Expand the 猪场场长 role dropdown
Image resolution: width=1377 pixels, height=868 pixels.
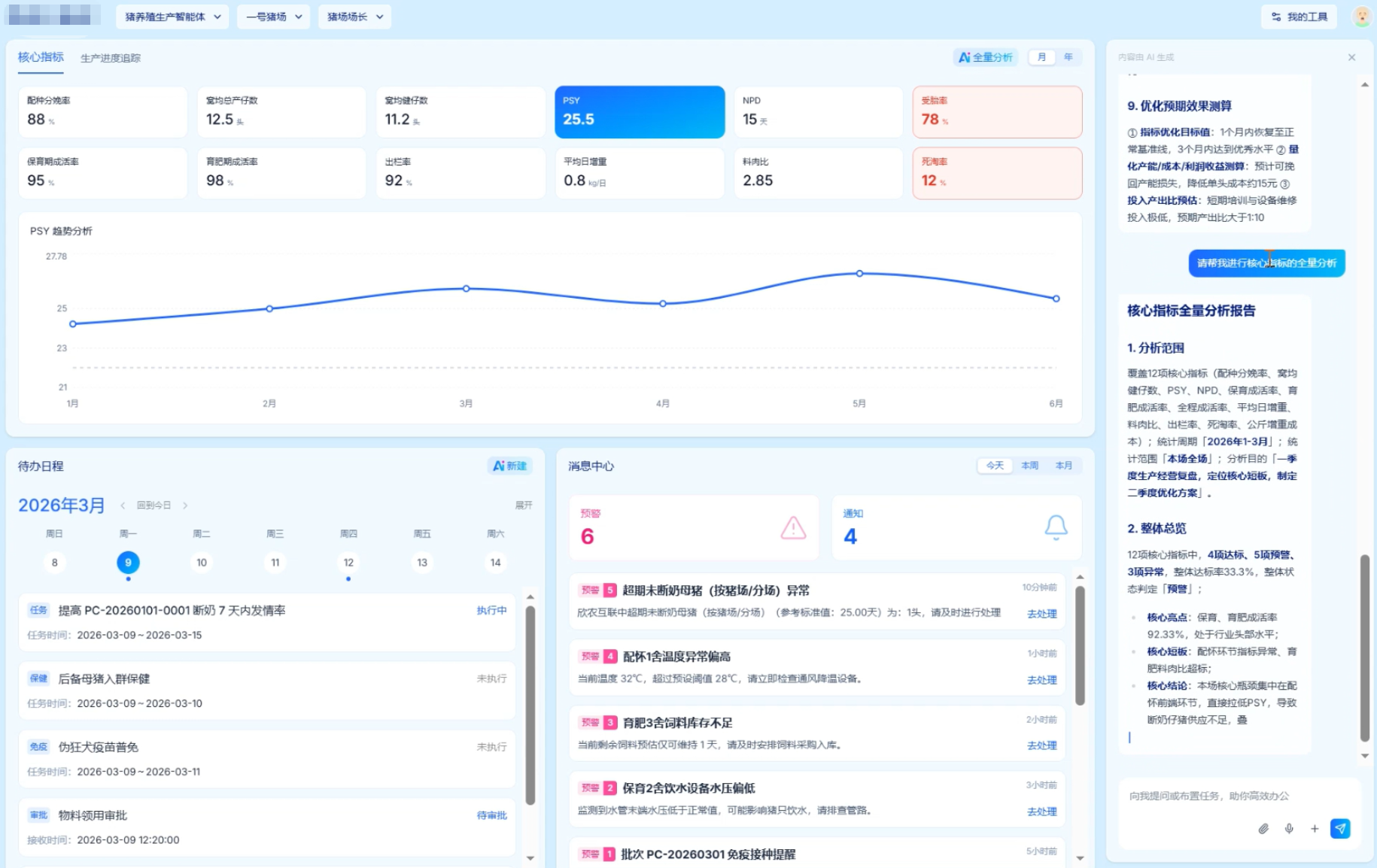pos(354,17)
